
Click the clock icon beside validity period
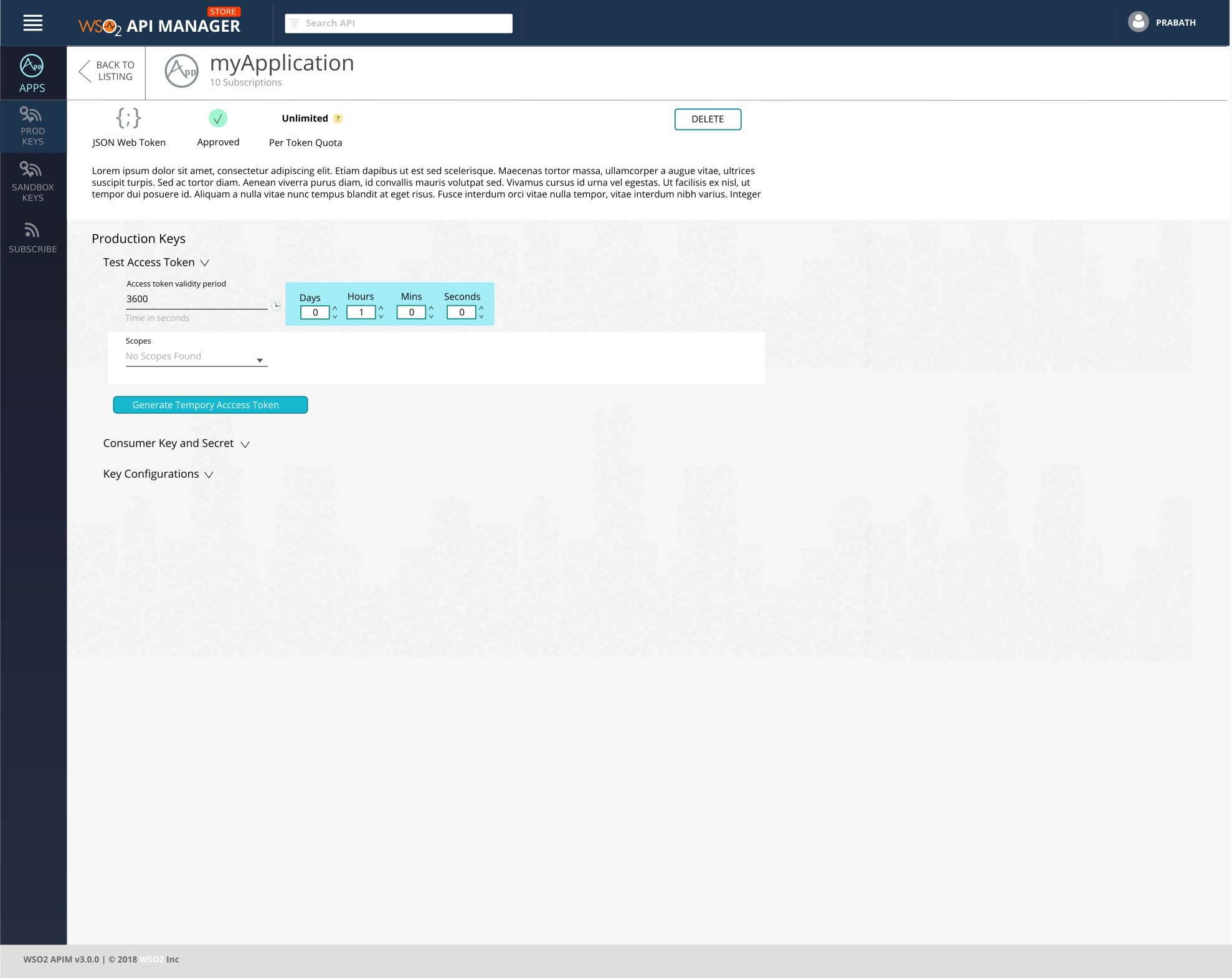(x=277, y=306)
